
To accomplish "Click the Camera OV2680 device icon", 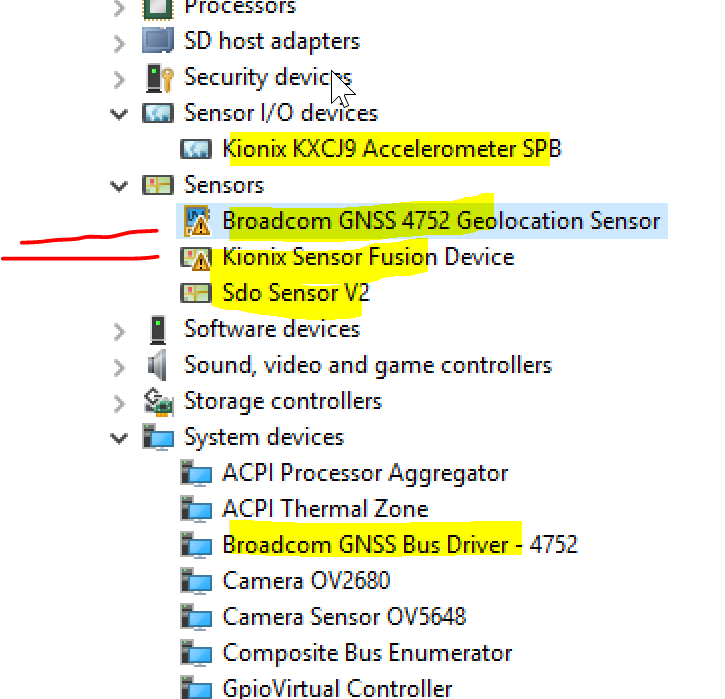I will tap(196, 581).
